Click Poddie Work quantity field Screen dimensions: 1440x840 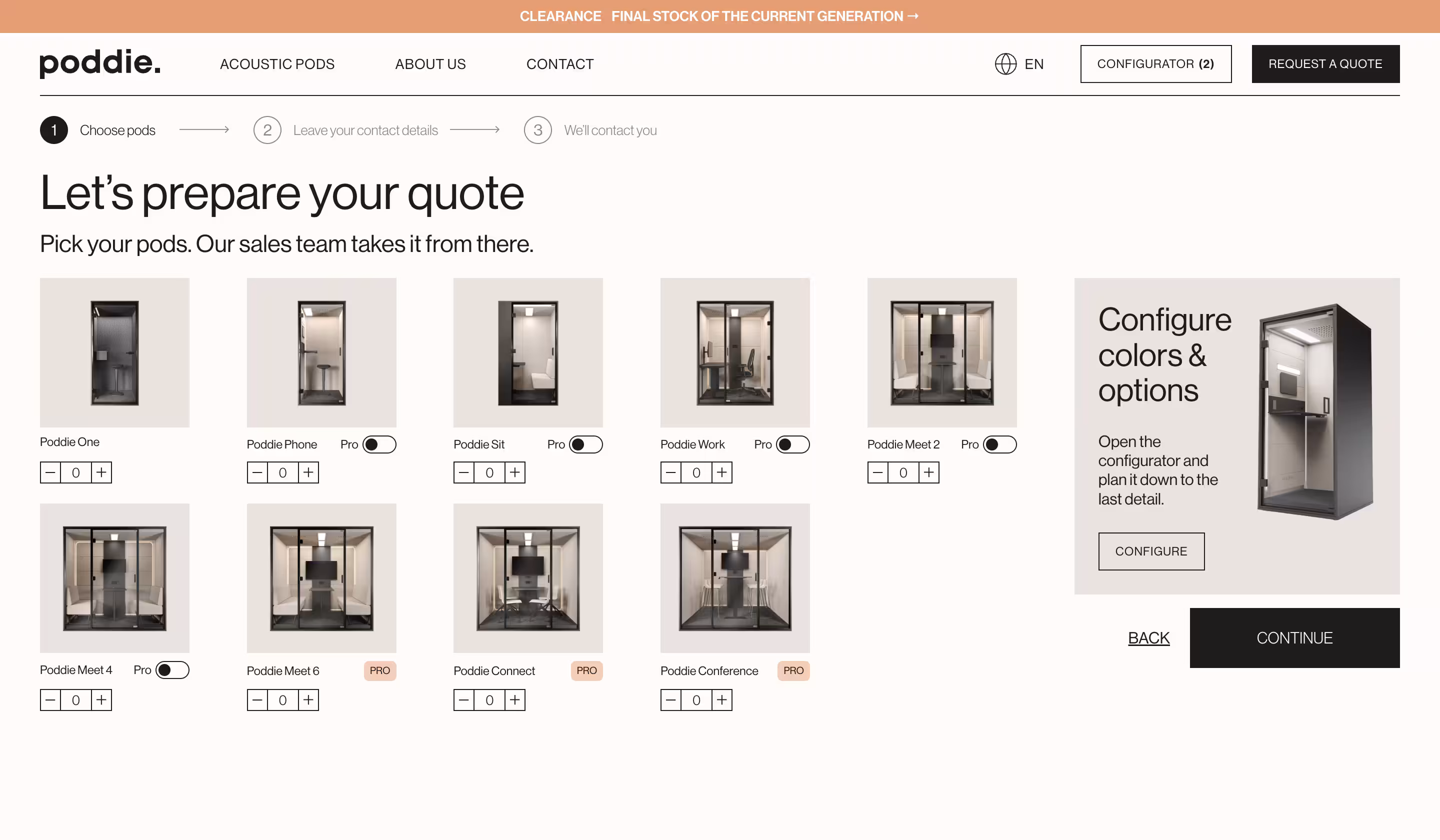pyautogui.click(x=696, y=472)
